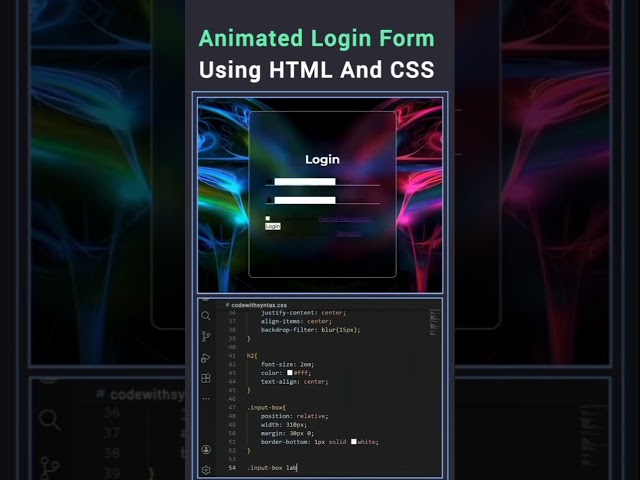The height and width of the screenshot is (480, 640).
Task: Jump using the editor minimap
Action: click(435, 322)
